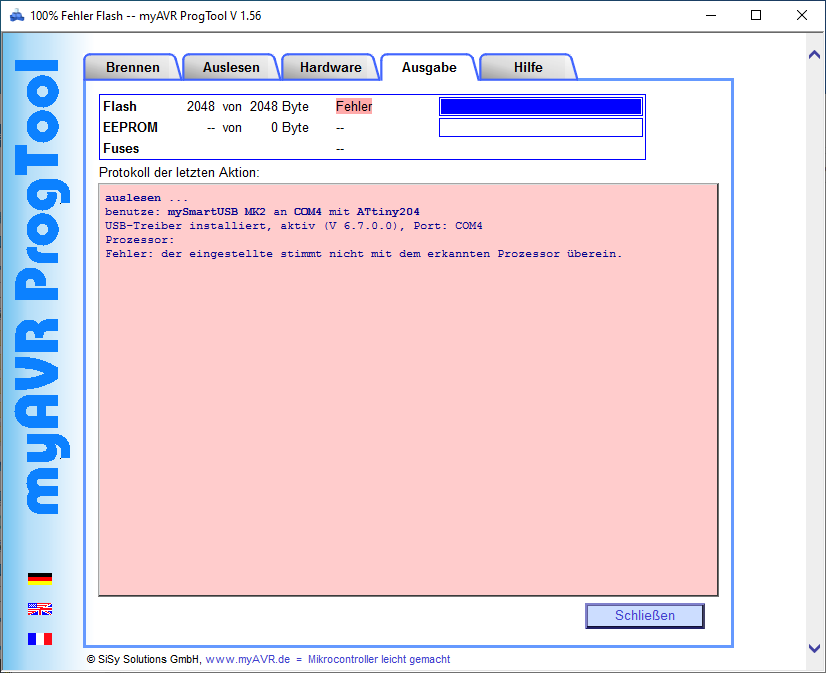Click the 'Fehler: der eingestellte stimmt nicht' line

(x=363, y=254)
